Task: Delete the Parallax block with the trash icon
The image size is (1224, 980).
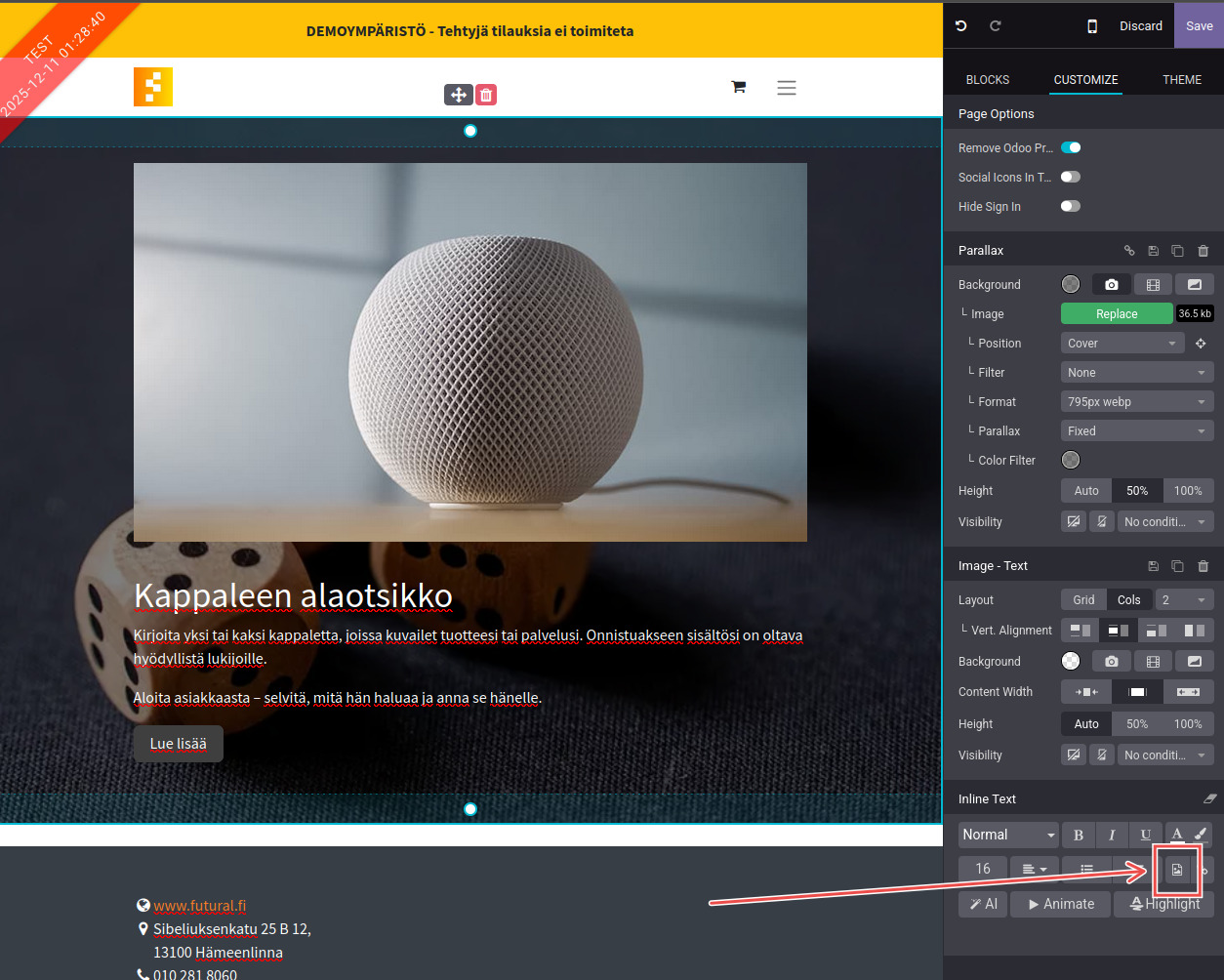Action: [x=1203, y=251]
